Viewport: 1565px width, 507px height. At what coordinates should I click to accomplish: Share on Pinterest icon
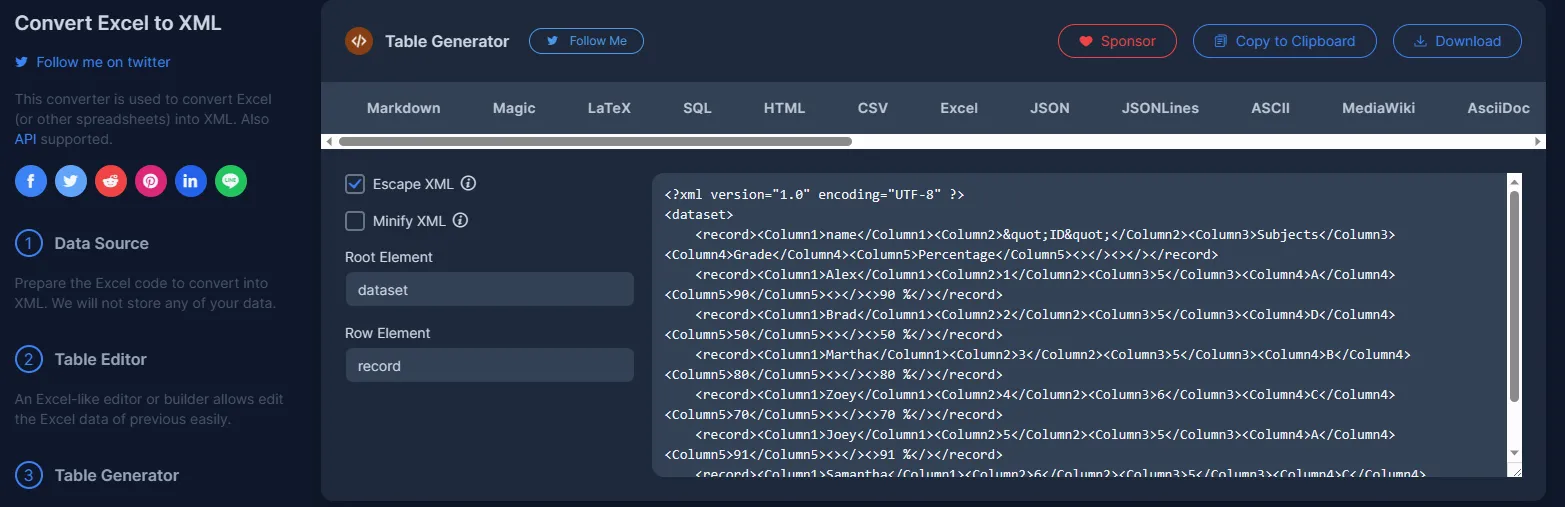pyautogui.click(x=151, y=181)
